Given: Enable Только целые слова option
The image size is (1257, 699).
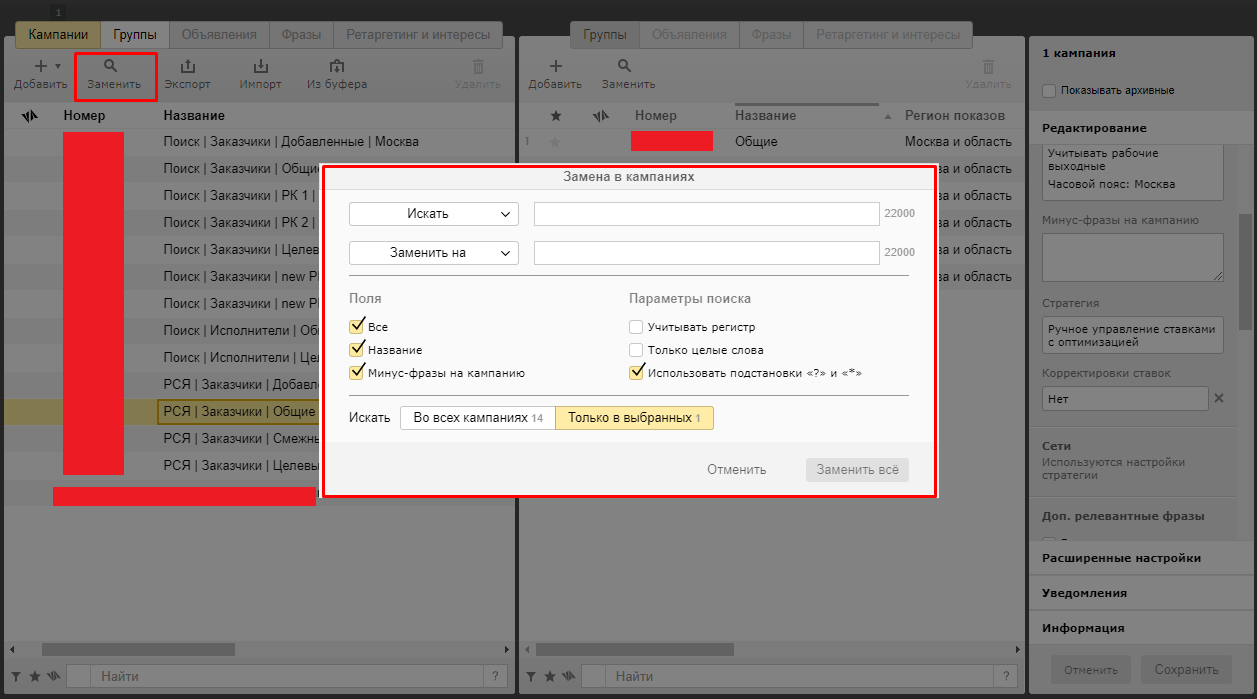Looking at the screenshot, I should (x=636, y=350).
